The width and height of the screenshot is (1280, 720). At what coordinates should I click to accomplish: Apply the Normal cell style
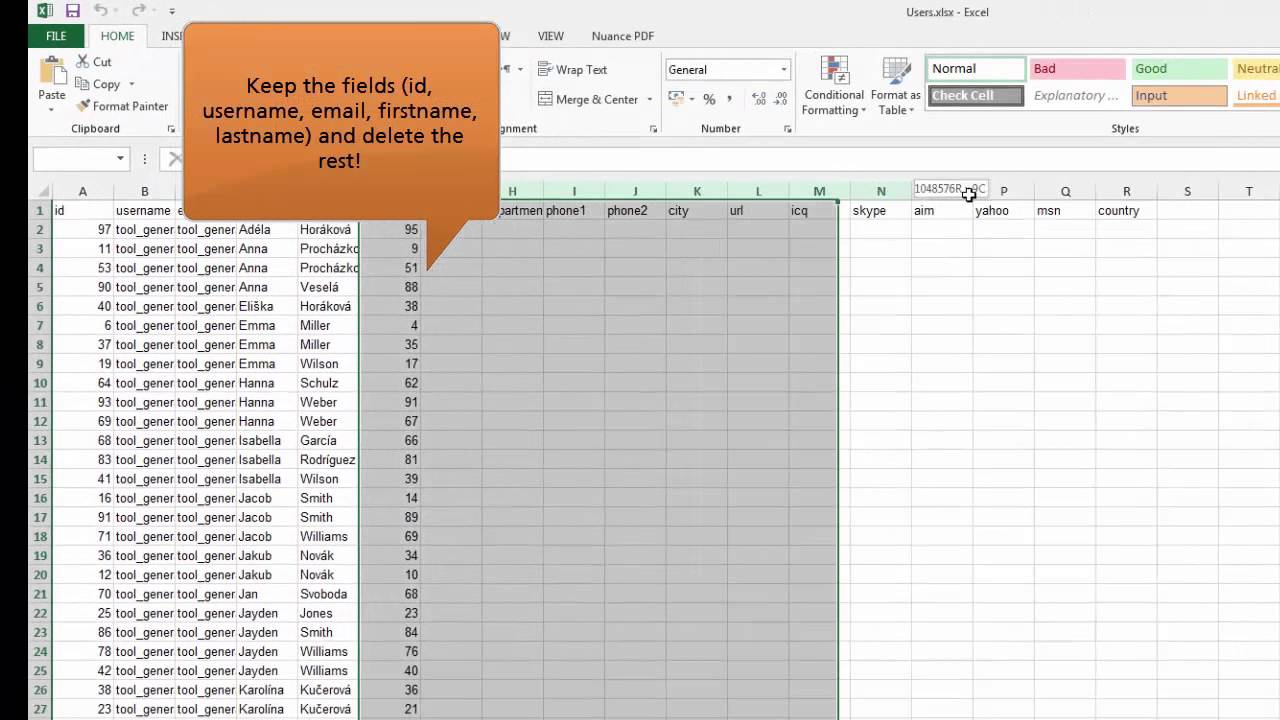(977, 69)
